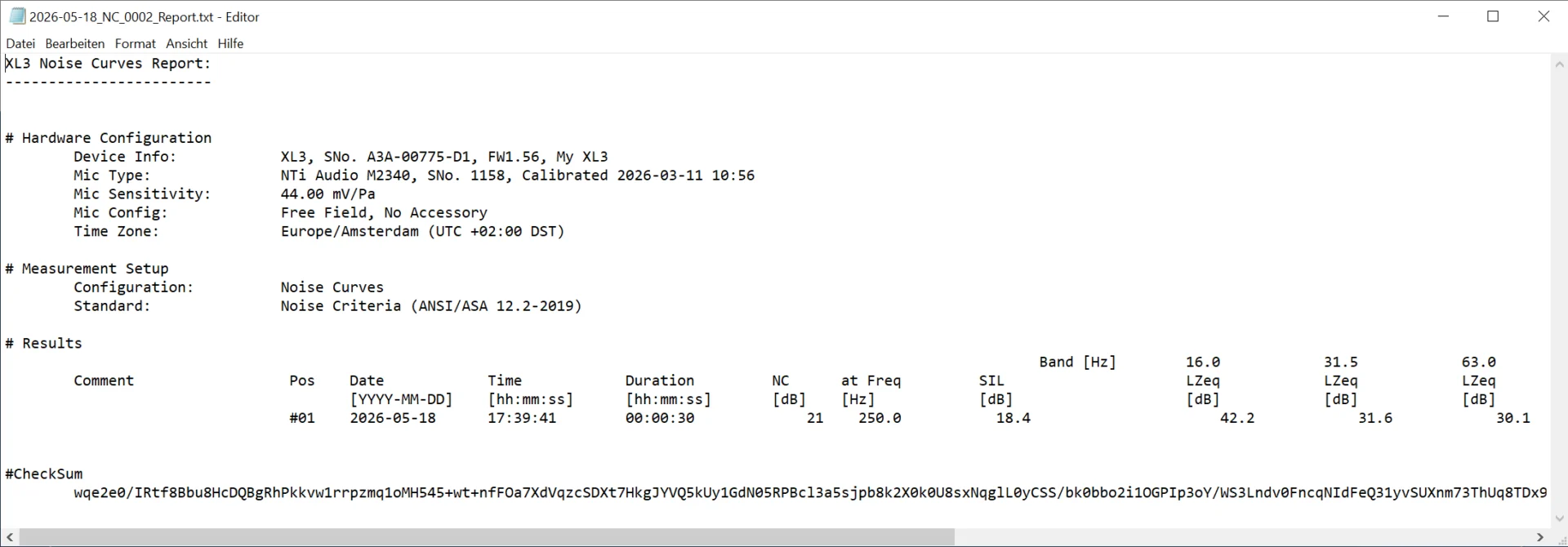
Task: Close the Editor window
Action: pos(1543,16)
